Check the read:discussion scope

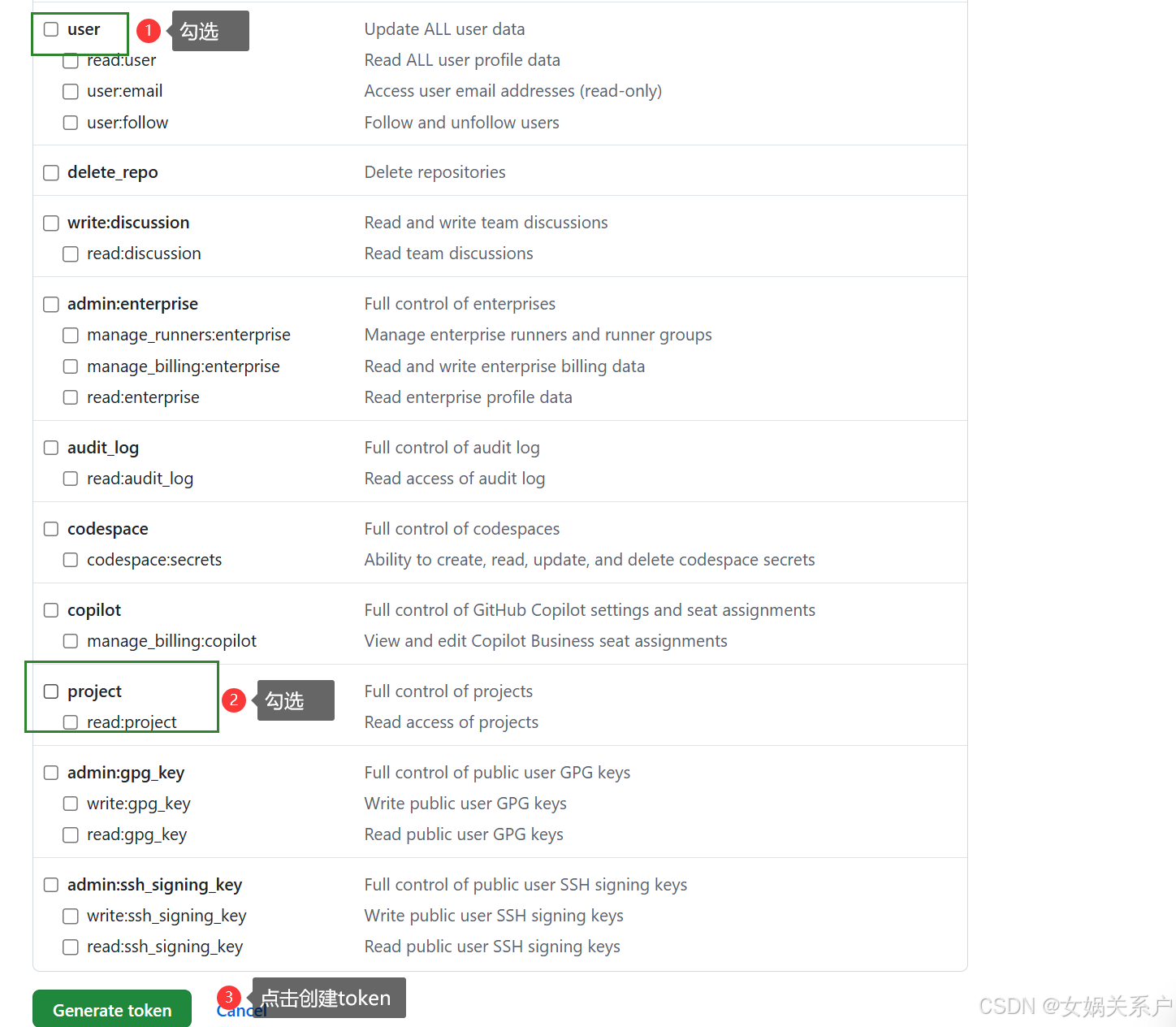[x=71, y=253]
